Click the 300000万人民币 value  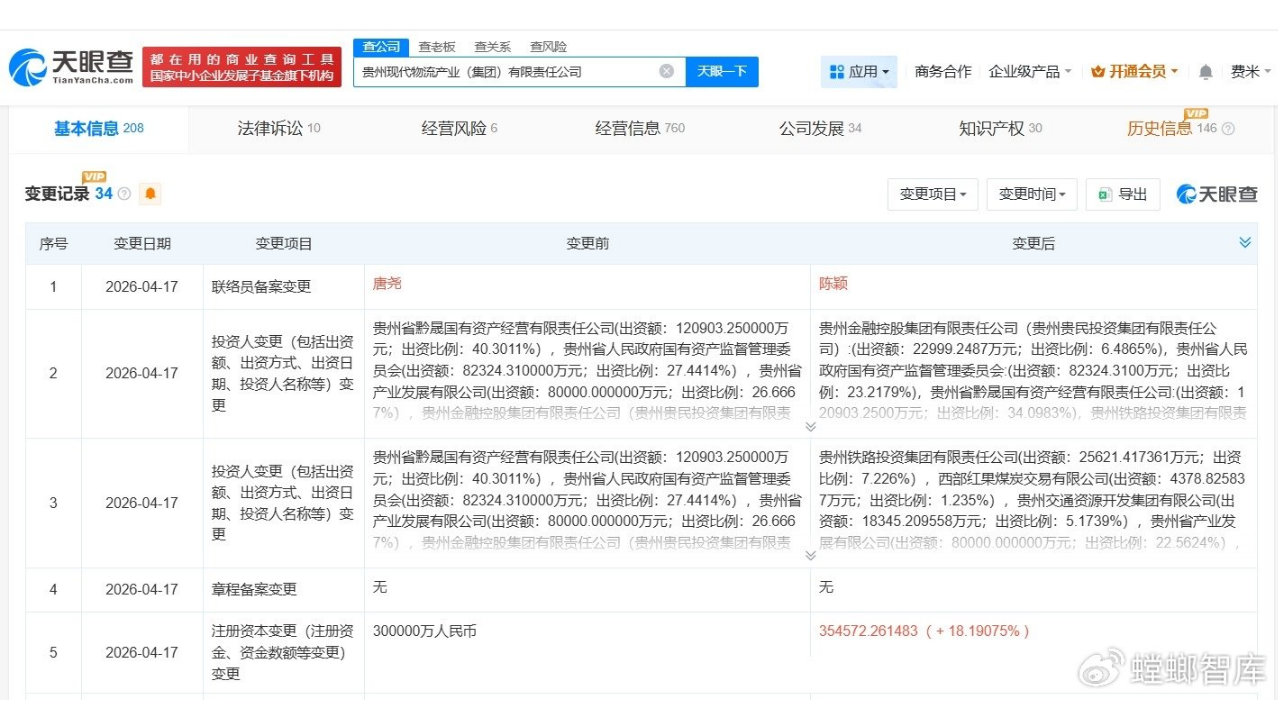424,631
